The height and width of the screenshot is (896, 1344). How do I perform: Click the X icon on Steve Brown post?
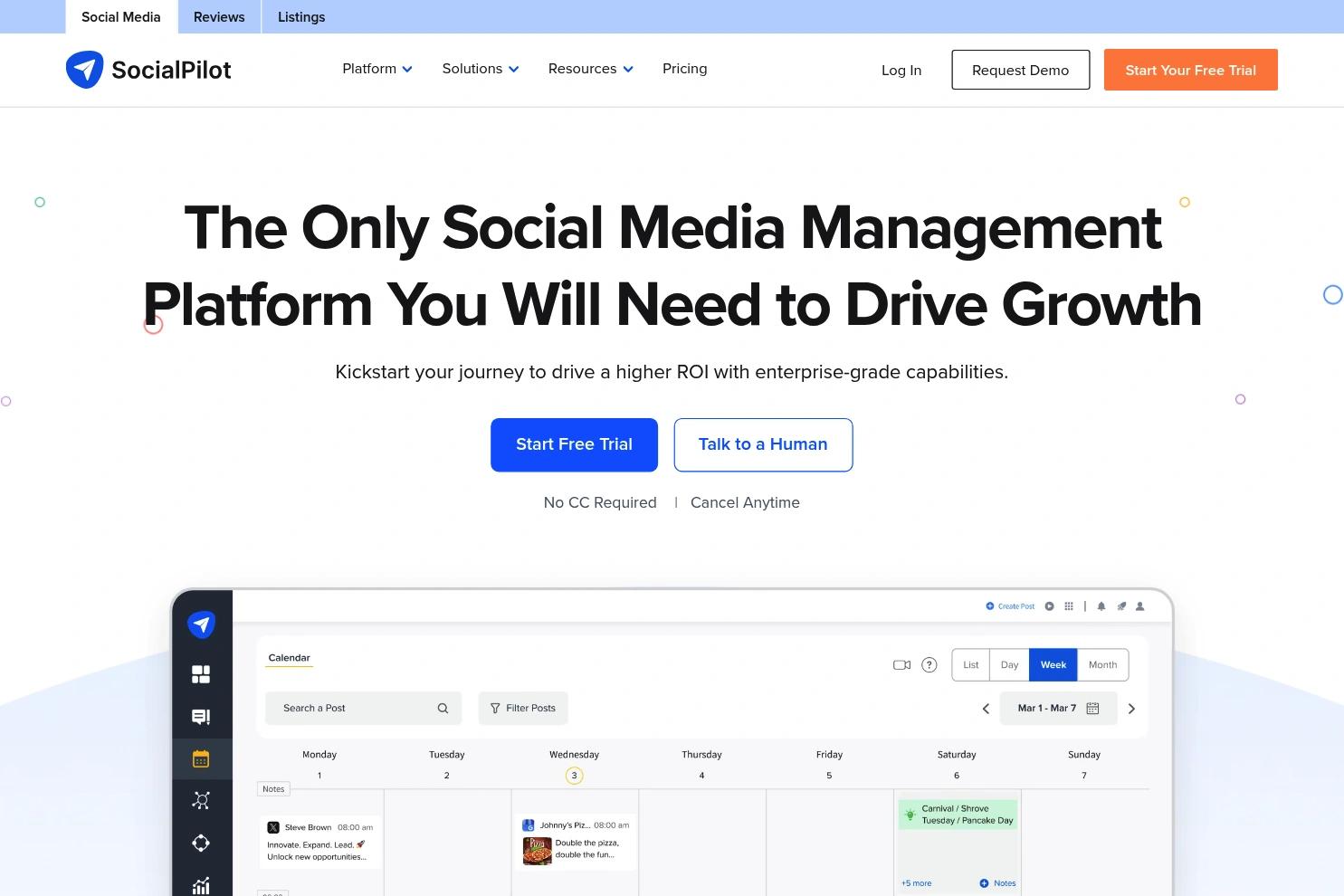[273, 827]
